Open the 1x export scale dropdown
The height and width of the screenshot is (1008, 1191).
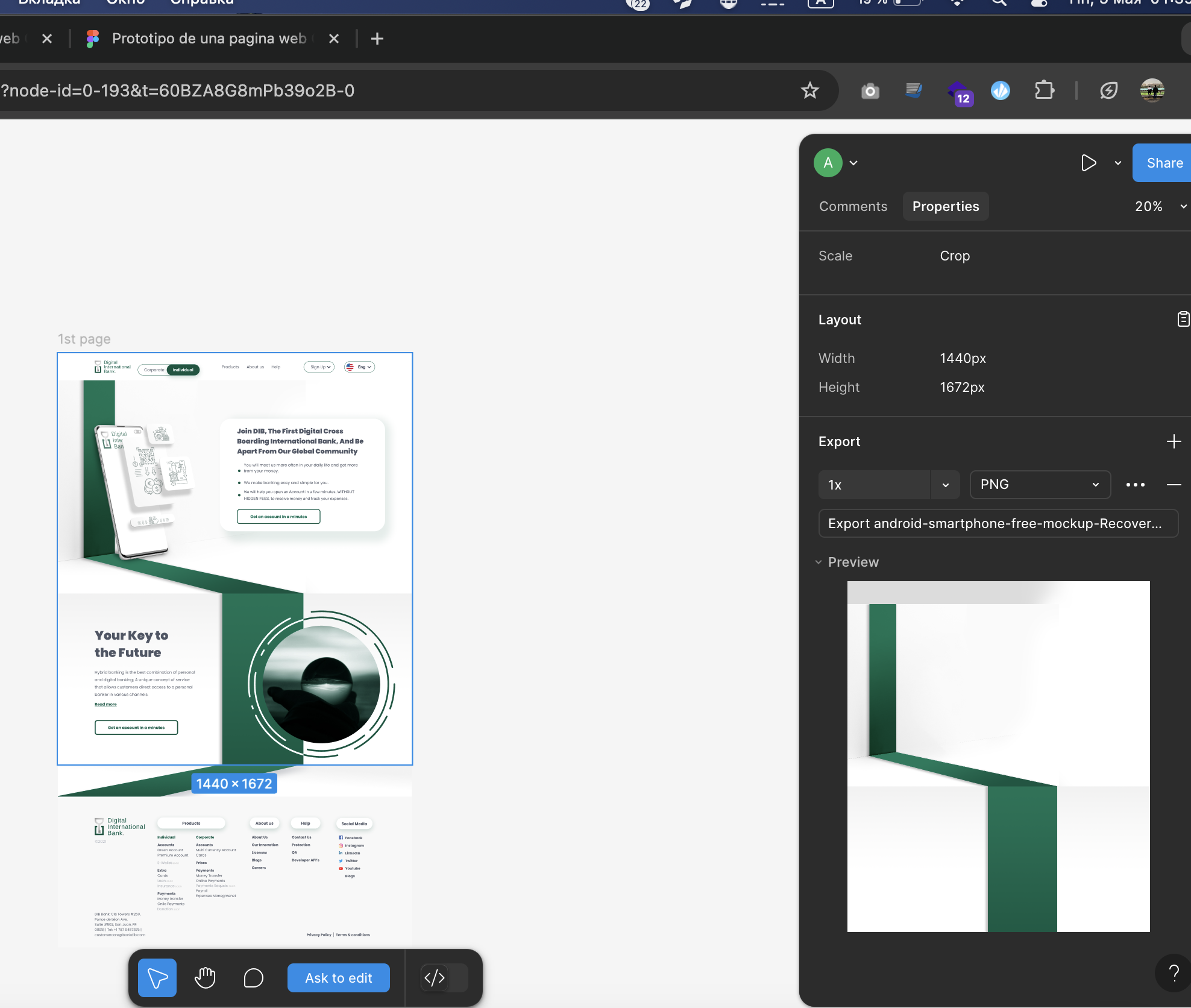click(x=945, y=485)
